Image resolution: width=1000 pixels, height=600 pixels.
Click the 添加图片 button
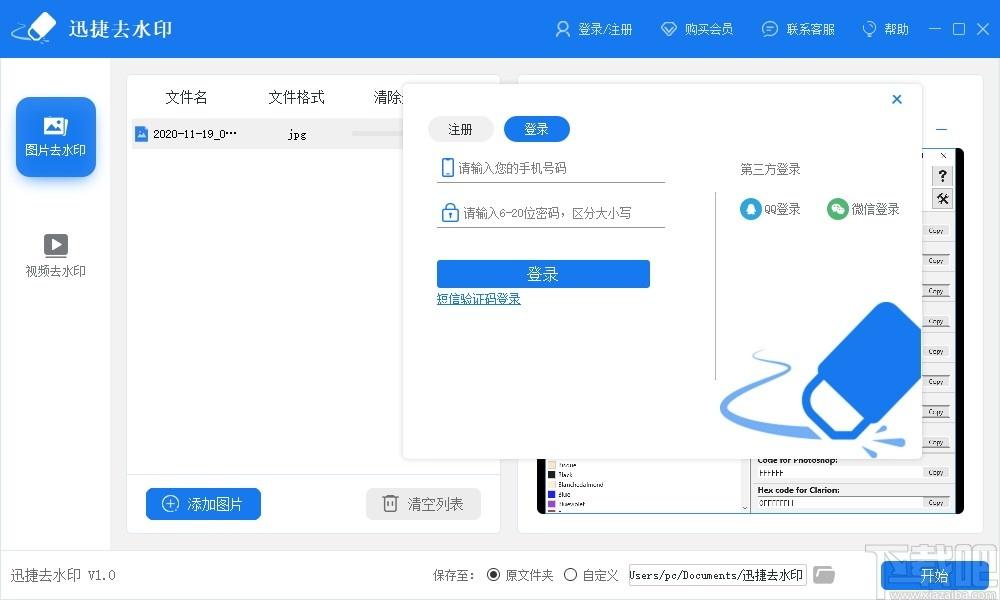pyautogui.click(x=203, y=504)
